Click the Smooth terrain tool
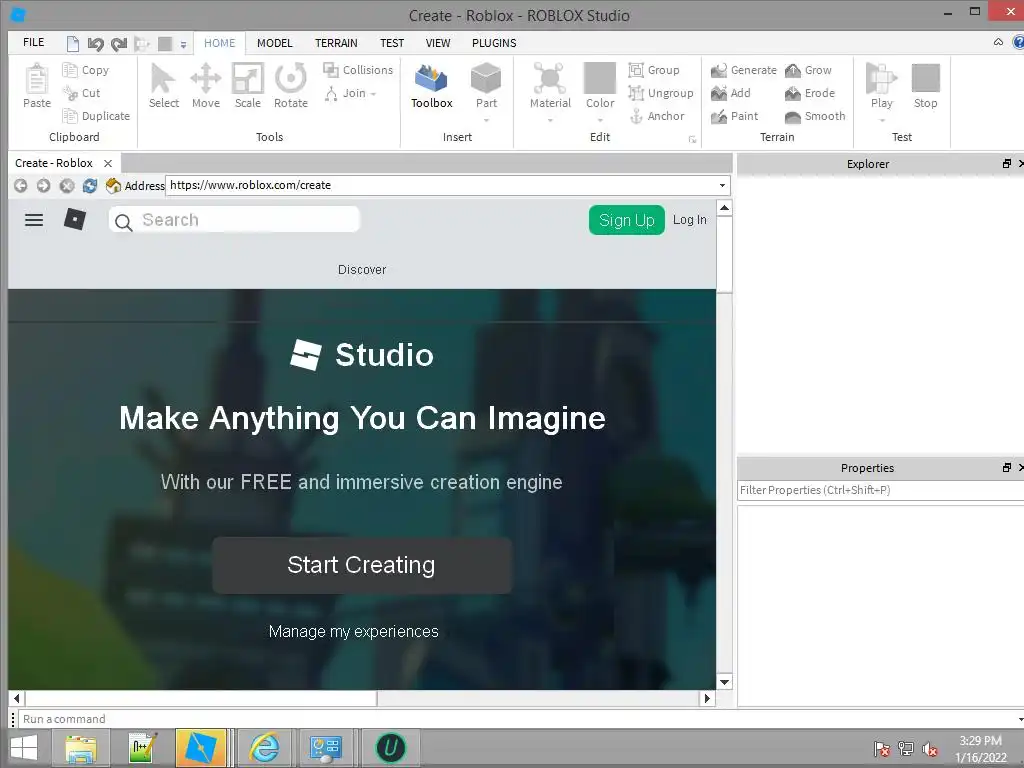1024x768 pixels. (815, 116)
